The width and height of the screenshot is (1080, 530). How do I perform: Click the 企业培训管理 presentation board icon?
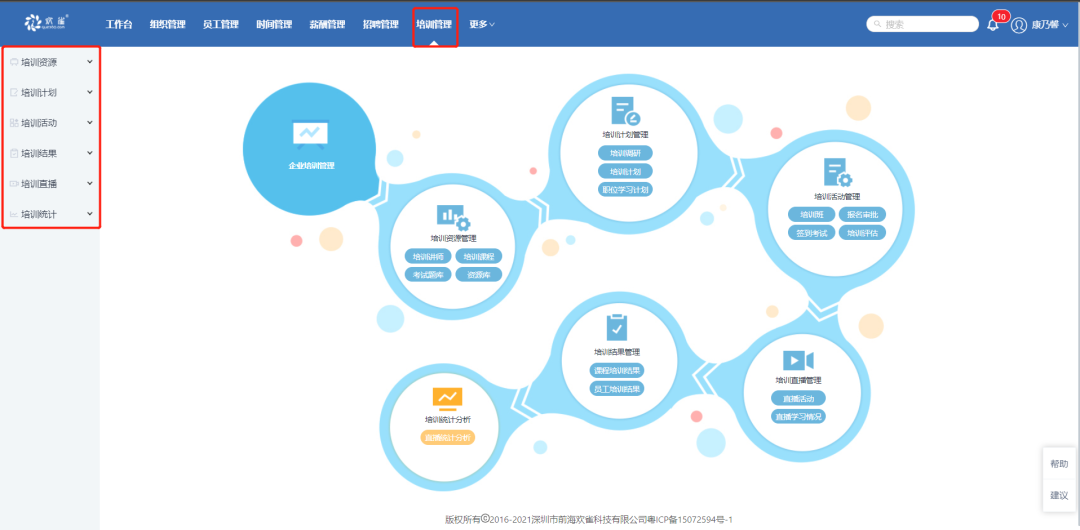tap(310, 133)
